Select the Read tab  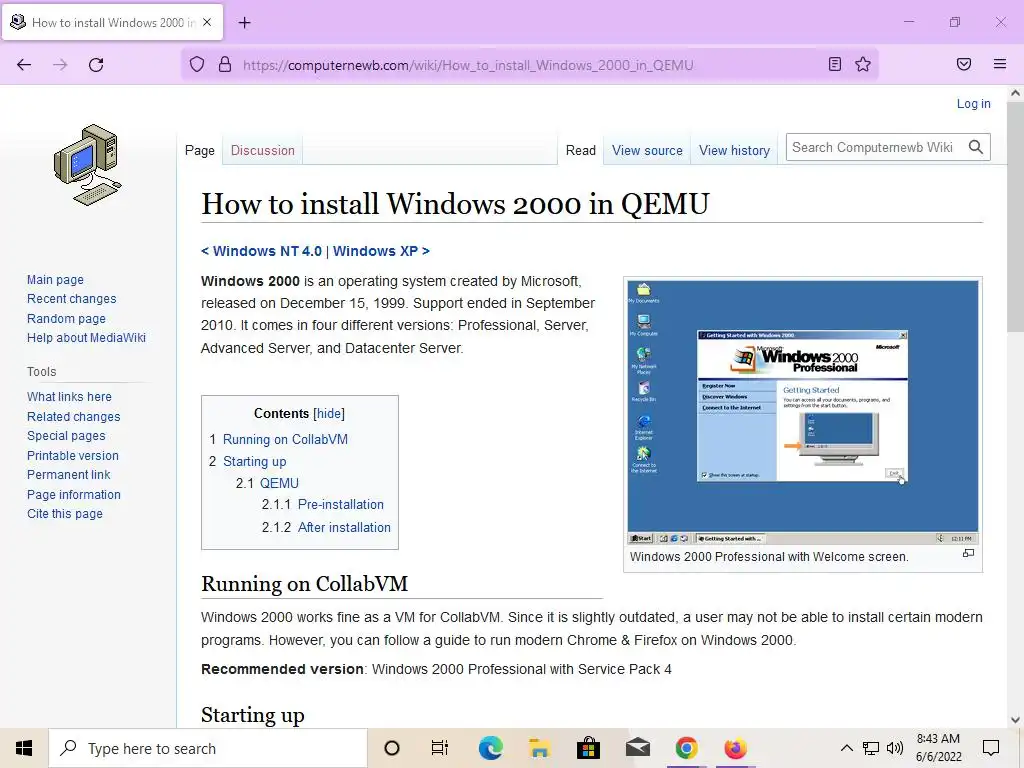(x=581, y=150)
